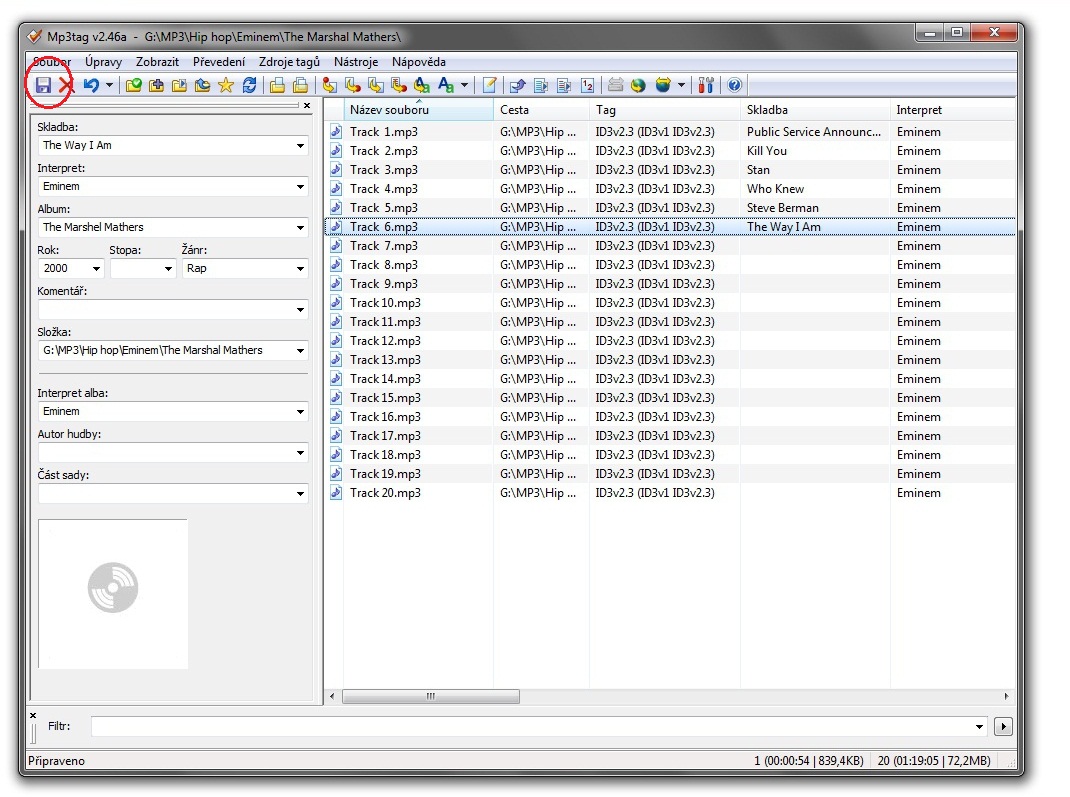This screenshot has height=797, width=1070.
Task: Click the 'Steve Berman' title cell
Action: point(782,207)
